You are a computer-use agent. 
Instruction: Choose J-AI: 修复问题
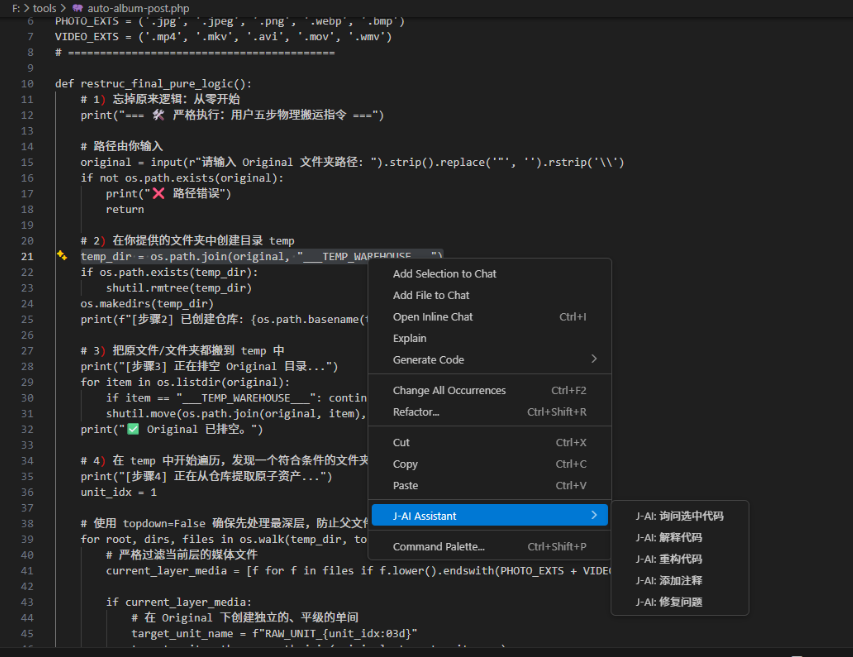click(679, 602)
